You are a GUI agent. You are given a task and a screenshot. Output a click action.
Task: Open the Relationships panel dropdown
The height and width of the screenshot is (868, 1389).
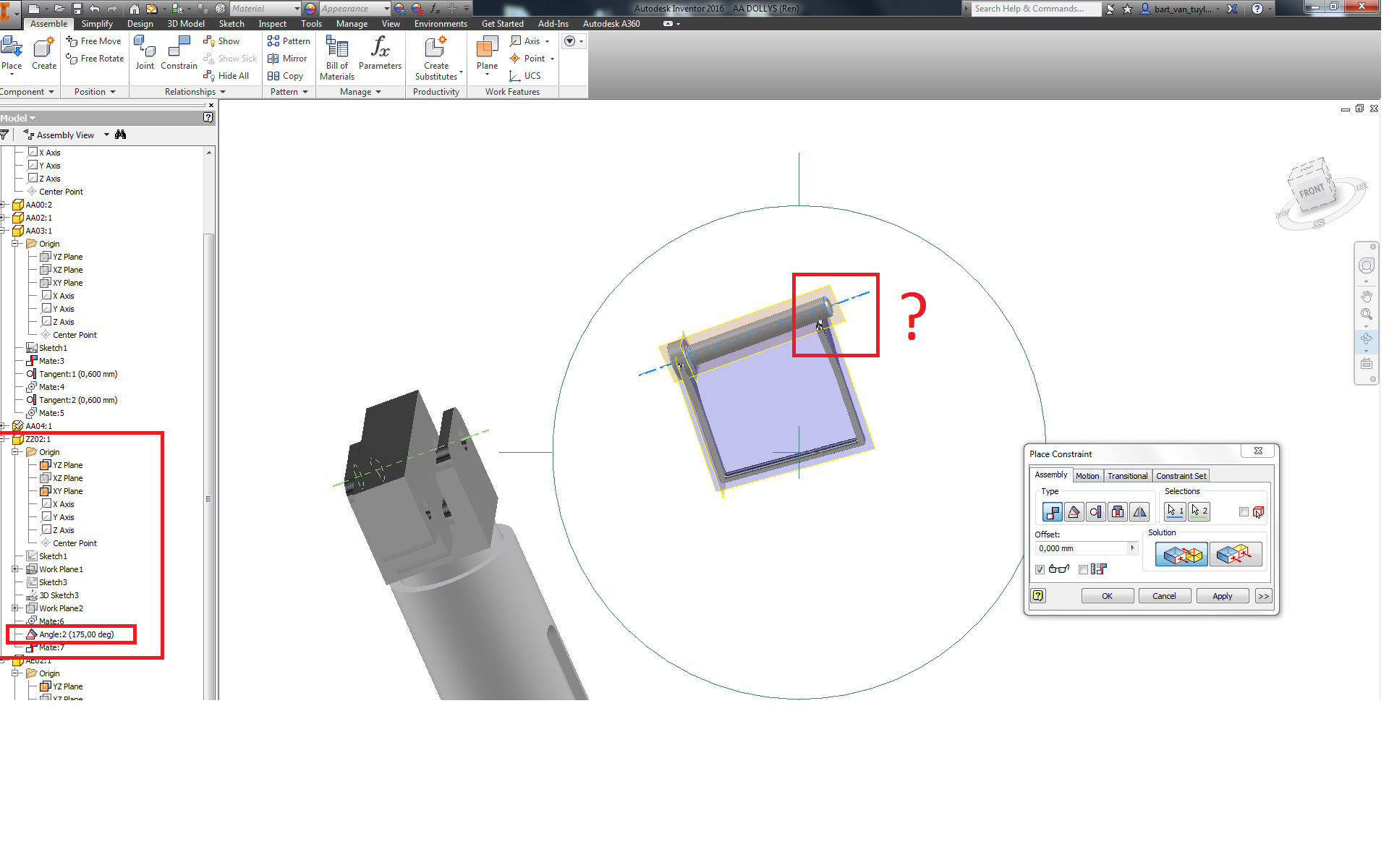pyautogui.click(x=222, y=91)
